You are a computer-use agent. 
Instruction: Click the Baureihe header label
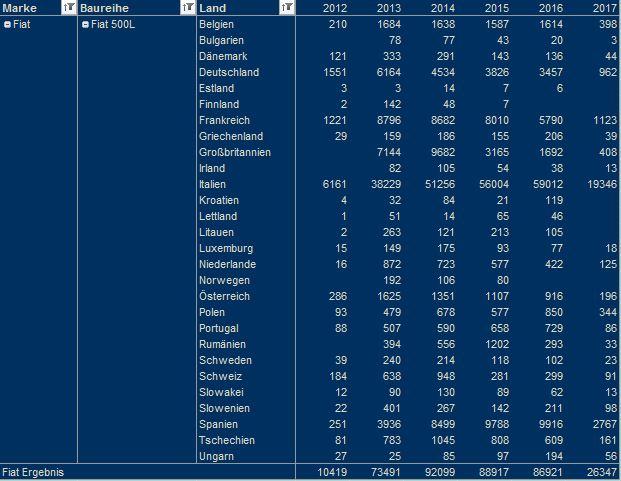pyautogui.click(x=104, y=8)
